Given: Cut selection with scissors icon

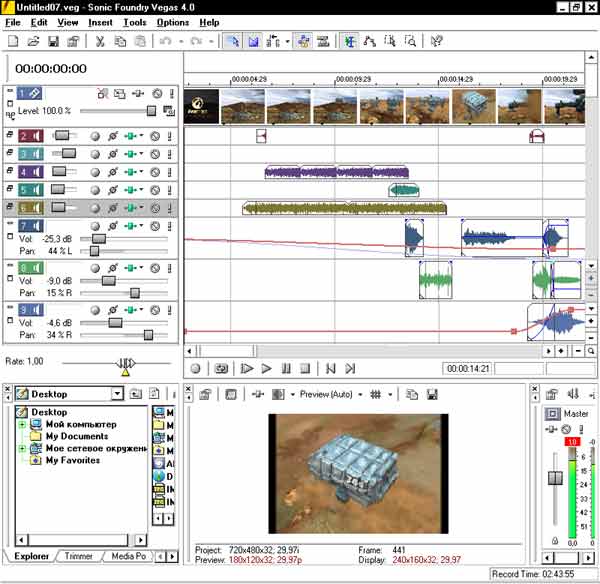Looking at the screenshot, I should (x=100, y=41).
